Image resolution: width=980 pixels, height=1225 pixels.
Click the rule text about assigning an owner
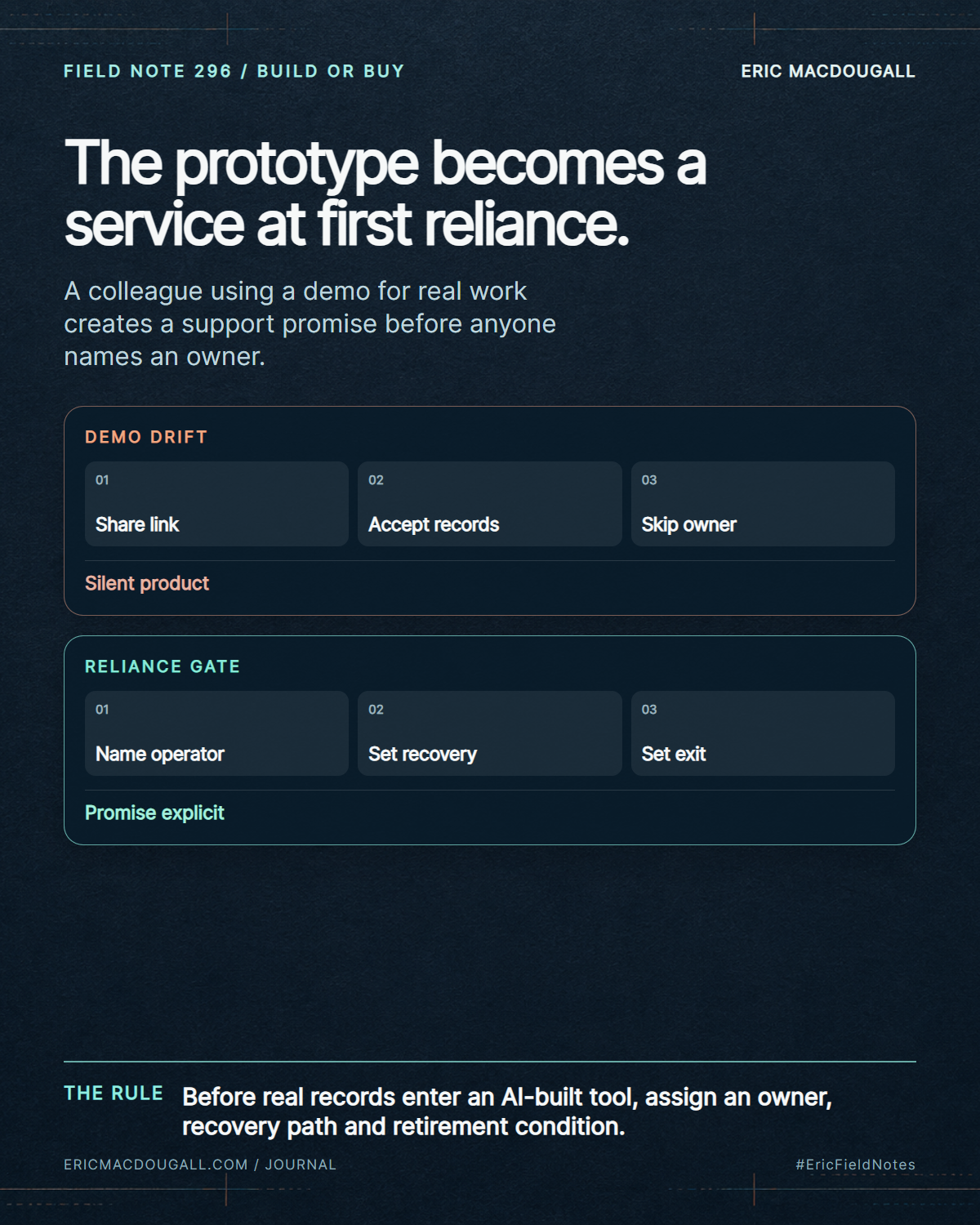(507, 1111)
